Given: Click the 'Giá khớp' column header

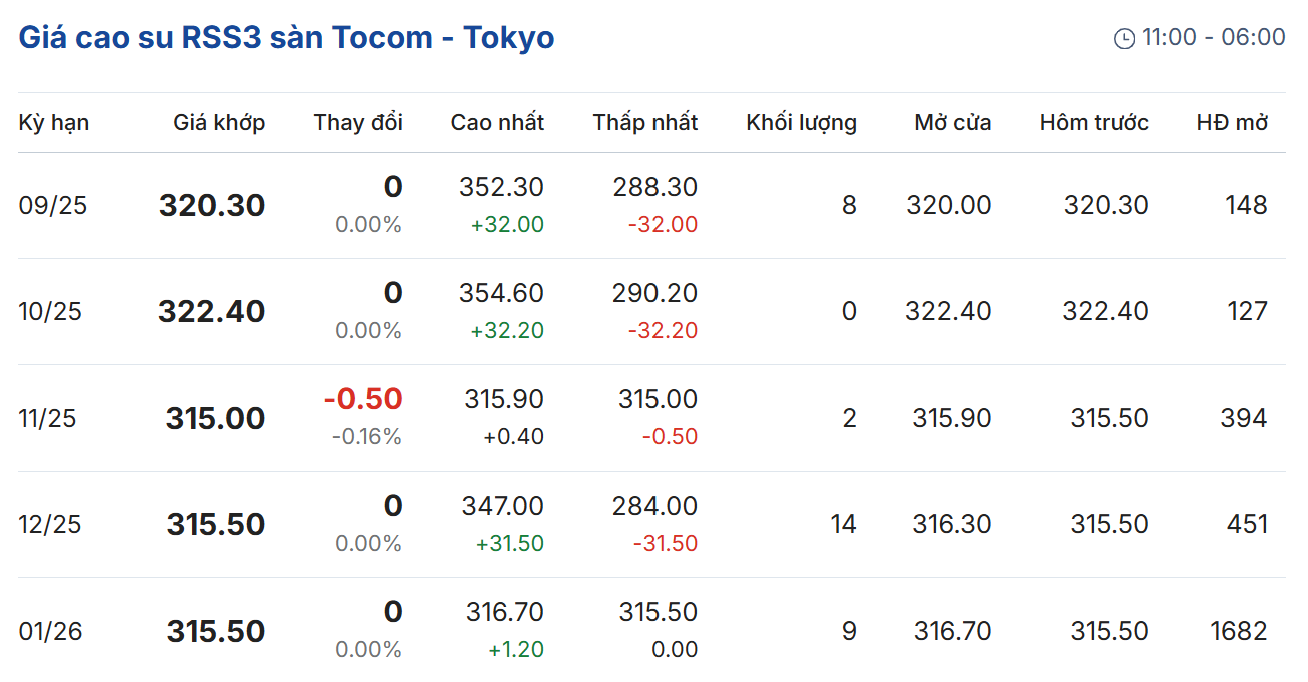Looking at the screenshot, I should pos(219,123).
